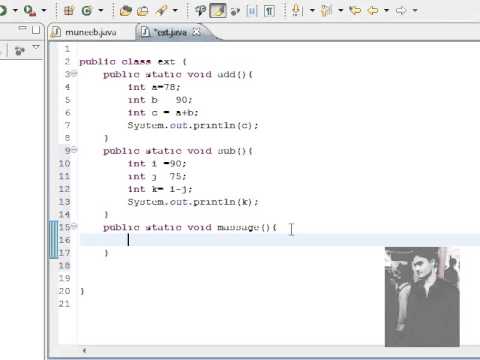
Task: Place cursor on empty line 16
Action: [x=280, y=240]
